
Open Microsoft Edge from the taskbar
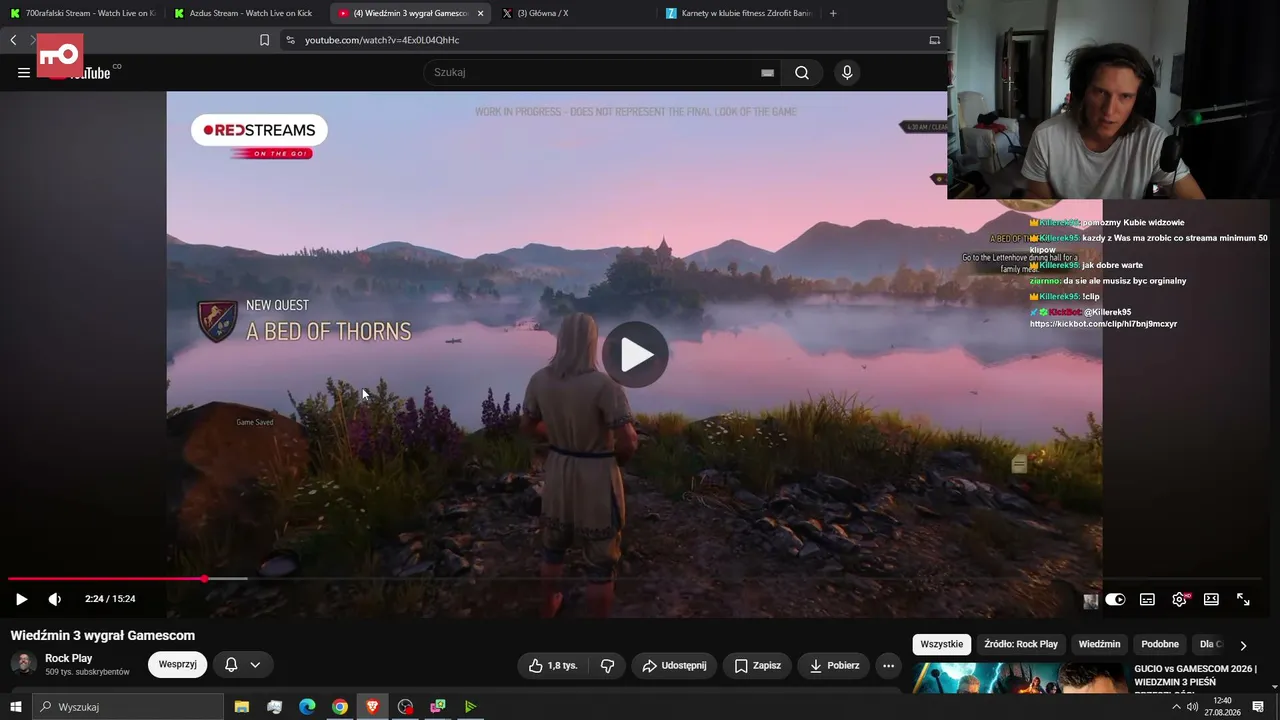click(x=307, y=707)
